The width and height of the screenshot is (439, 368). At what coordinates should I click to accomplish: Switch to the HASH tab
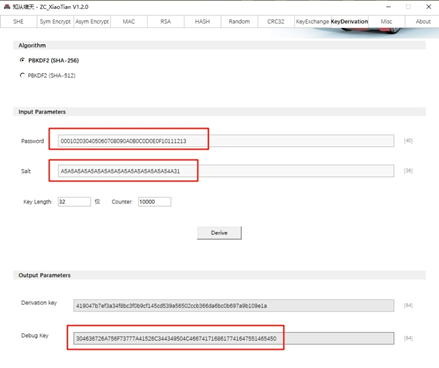pyautogui.click(x=202, y=21)
